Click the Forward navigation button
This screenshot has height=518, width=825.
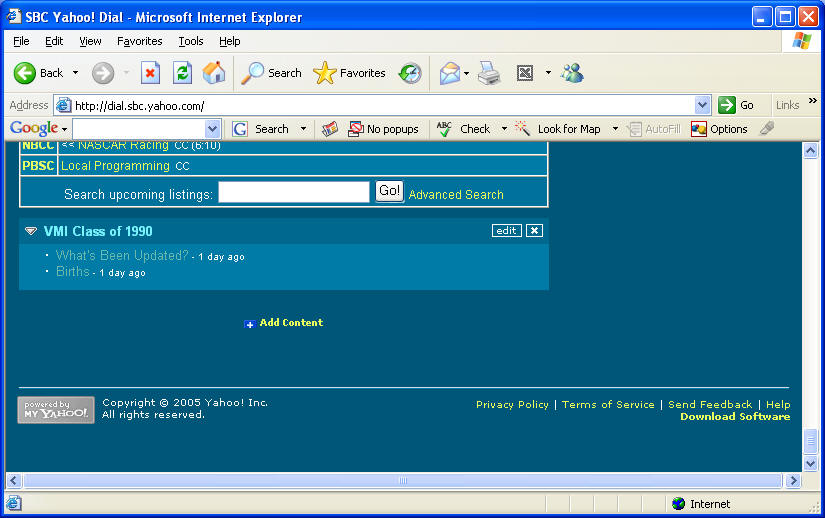(103, 73)
